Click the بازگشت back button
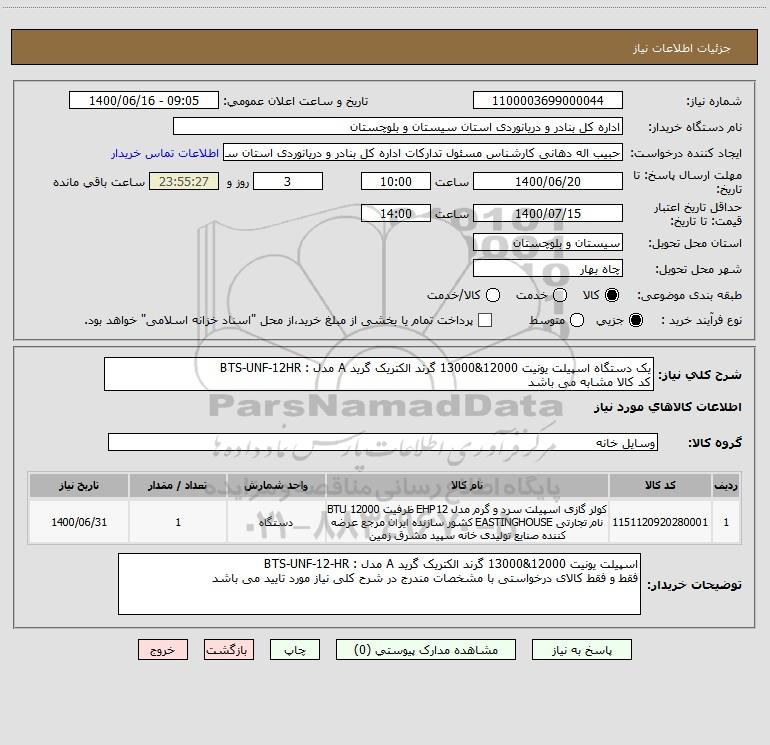Image resolution: width=770 pixels, height=745 pixels. point(229,650)
